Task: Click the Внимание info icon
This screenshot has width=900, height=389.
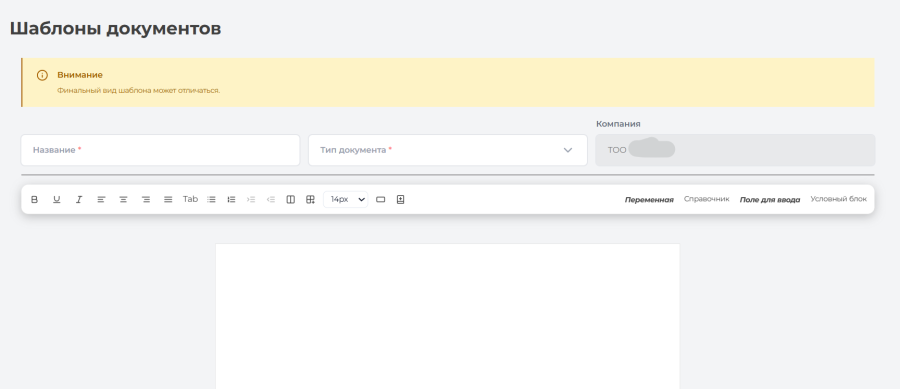Action: (x=42, y=75)
